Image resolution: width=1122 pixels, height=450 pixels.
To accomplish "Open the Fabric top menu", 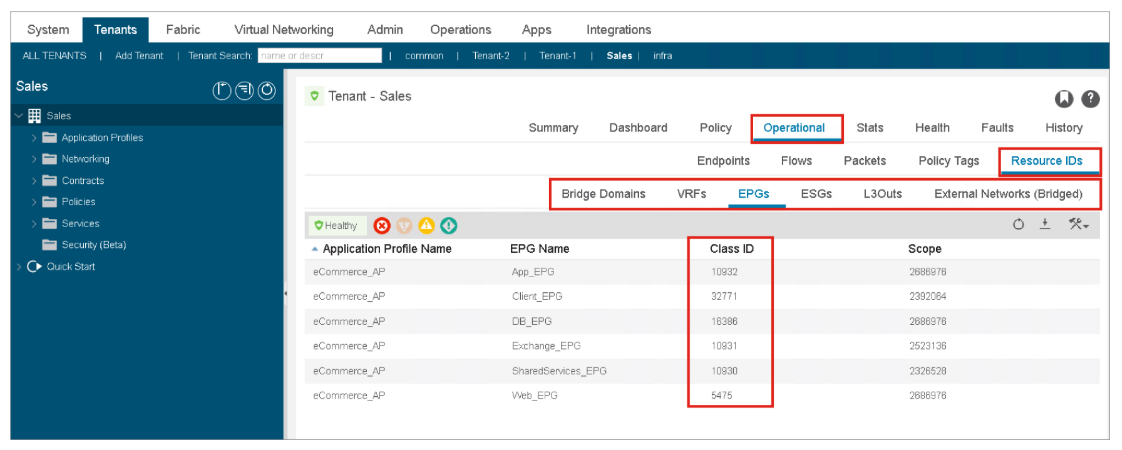I will (x=183, y=29).
